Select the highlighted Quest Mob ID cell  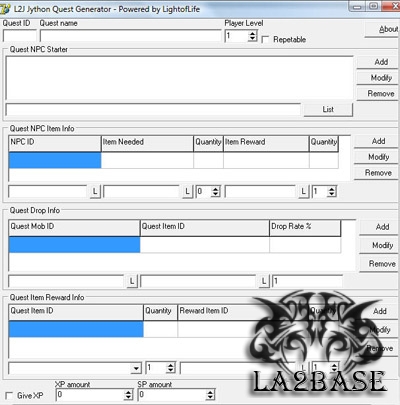[x=74, y=245]
